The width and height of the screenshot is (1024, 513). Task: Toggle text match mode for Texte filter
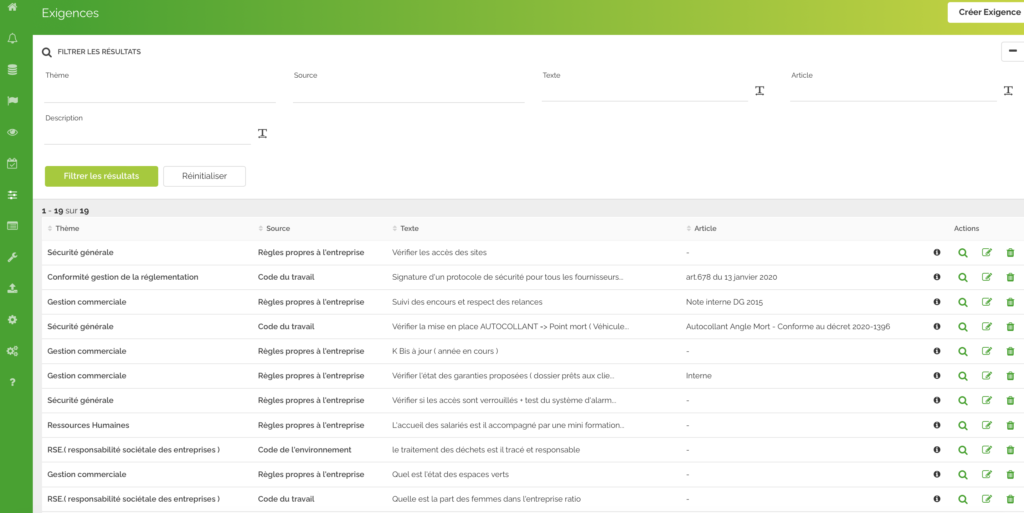[759, 91]
